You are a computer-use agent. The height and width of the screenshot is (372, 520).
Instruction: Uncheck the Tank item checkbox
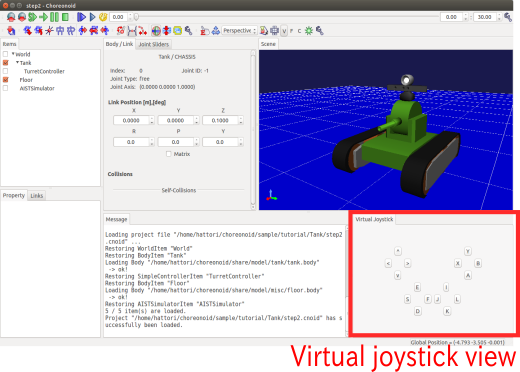pos(5,63)
